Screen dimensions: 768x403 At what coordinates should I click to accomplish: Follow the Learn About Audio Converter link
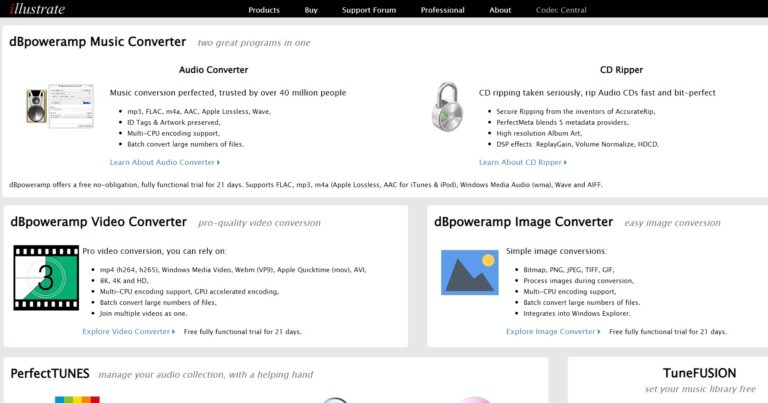point(164,162)
